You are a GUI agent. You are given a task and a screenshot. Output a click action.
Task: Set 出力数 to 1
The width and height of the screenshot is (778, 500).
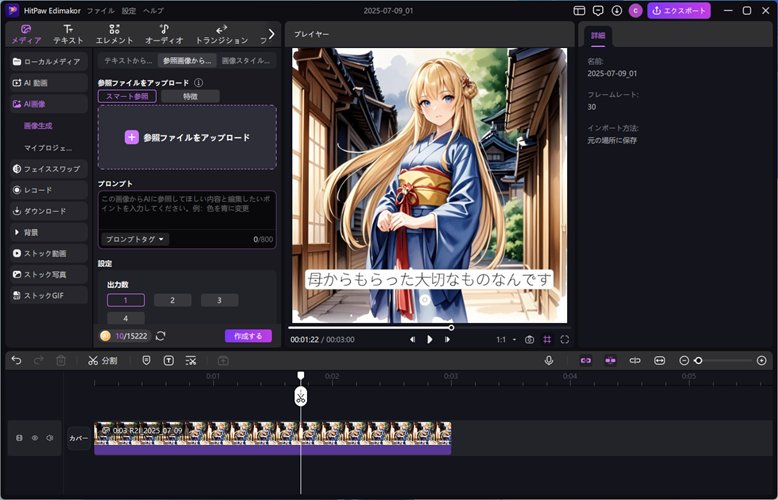point(126,300)
